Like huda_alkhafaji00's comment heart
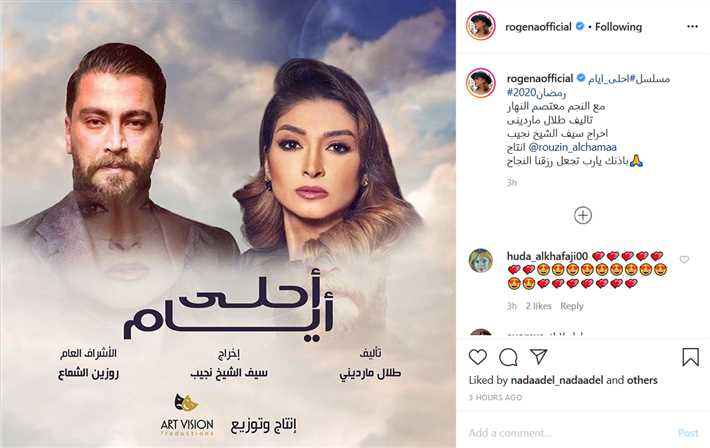The image size is (710, 448). tap(684, 260)
